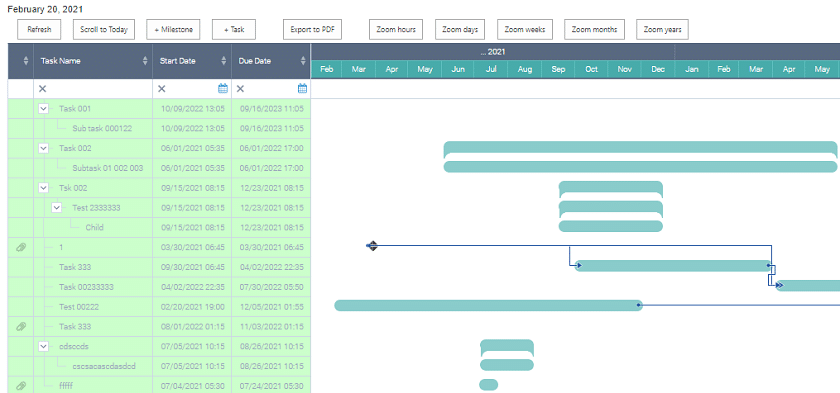Click due date 07/30/2022 05:50 cell

[272, 287]
